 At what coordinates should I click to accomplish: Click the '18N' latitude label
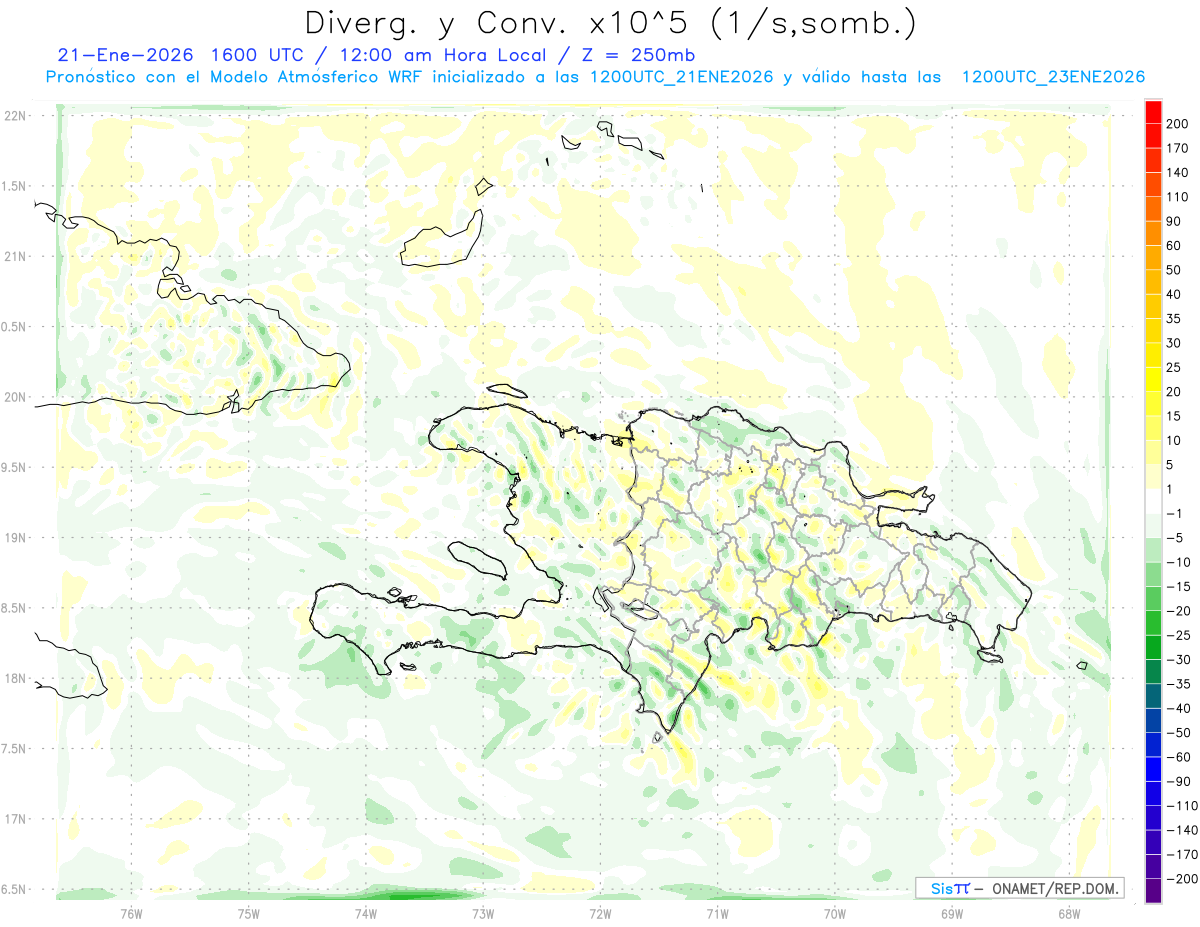pos(14,679)
